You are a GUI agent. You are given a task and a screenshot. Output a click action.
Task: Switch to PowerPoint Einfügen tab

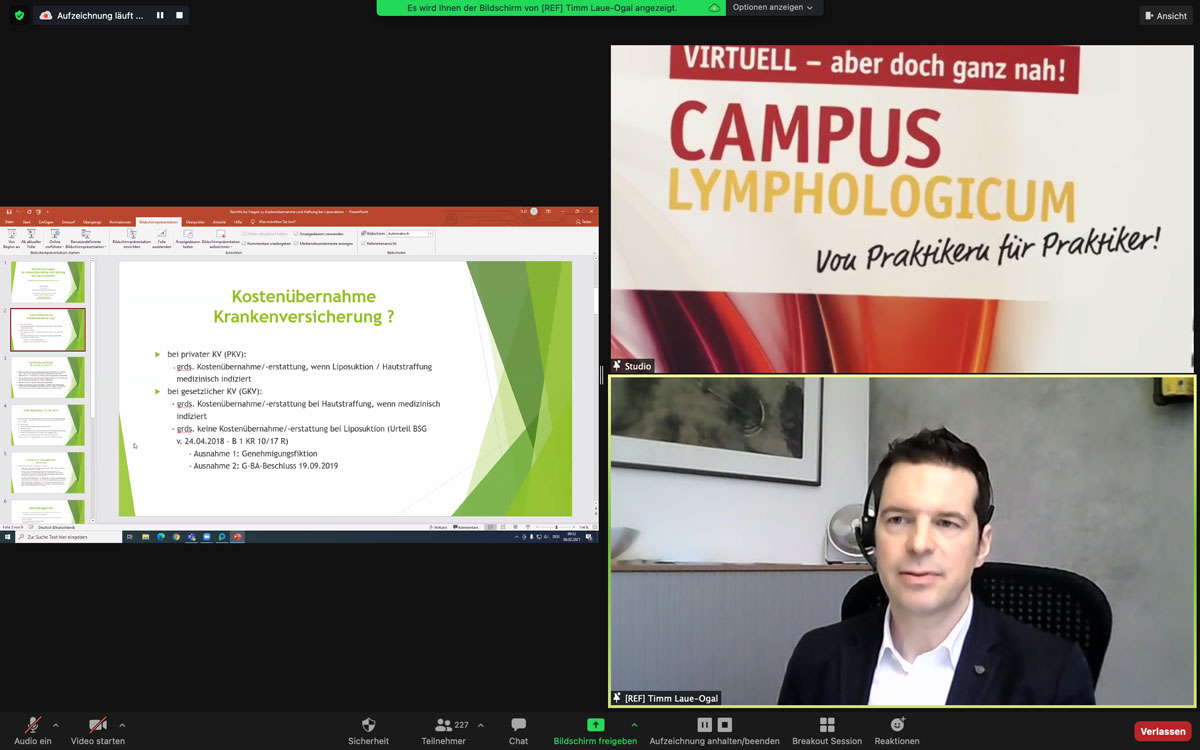(x=46, y=222)
